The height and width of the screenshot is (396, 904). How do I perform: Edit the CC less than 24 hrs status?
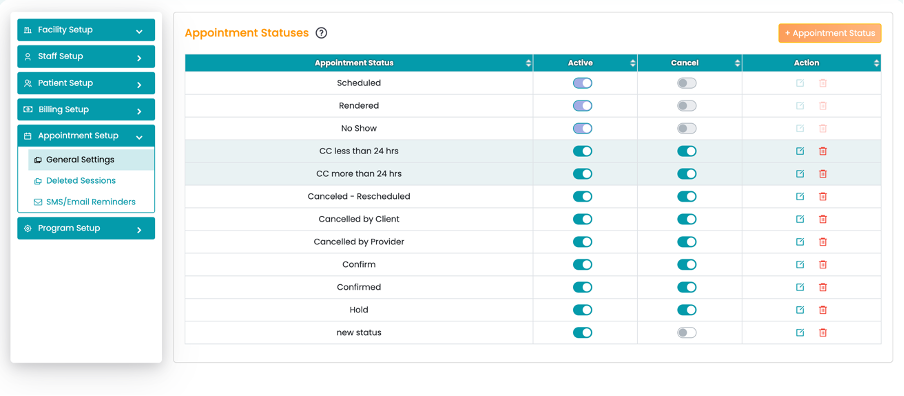(x=800, y=151)
